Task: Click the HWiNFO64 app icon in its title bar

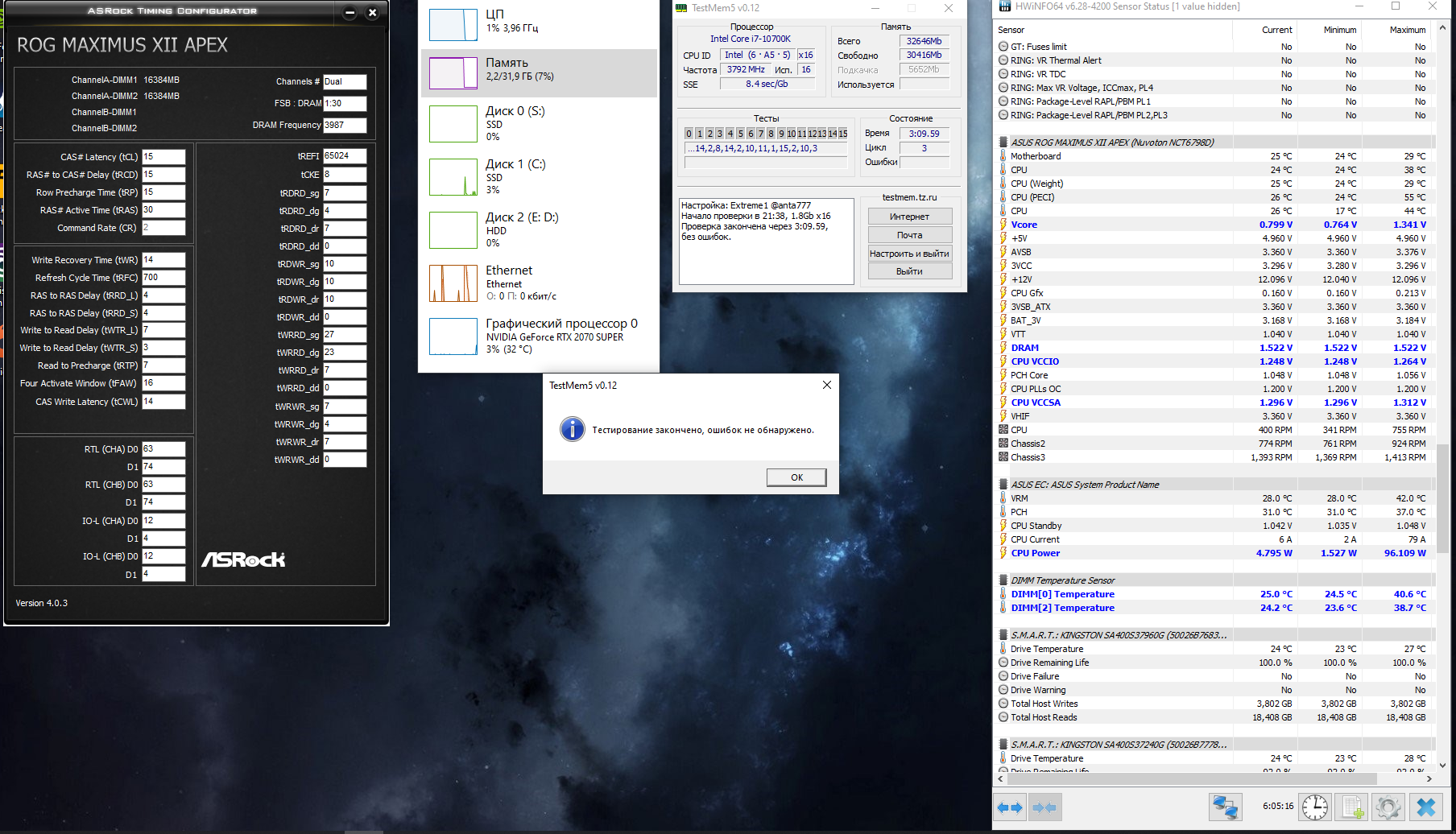Action: pos(1004,6)
